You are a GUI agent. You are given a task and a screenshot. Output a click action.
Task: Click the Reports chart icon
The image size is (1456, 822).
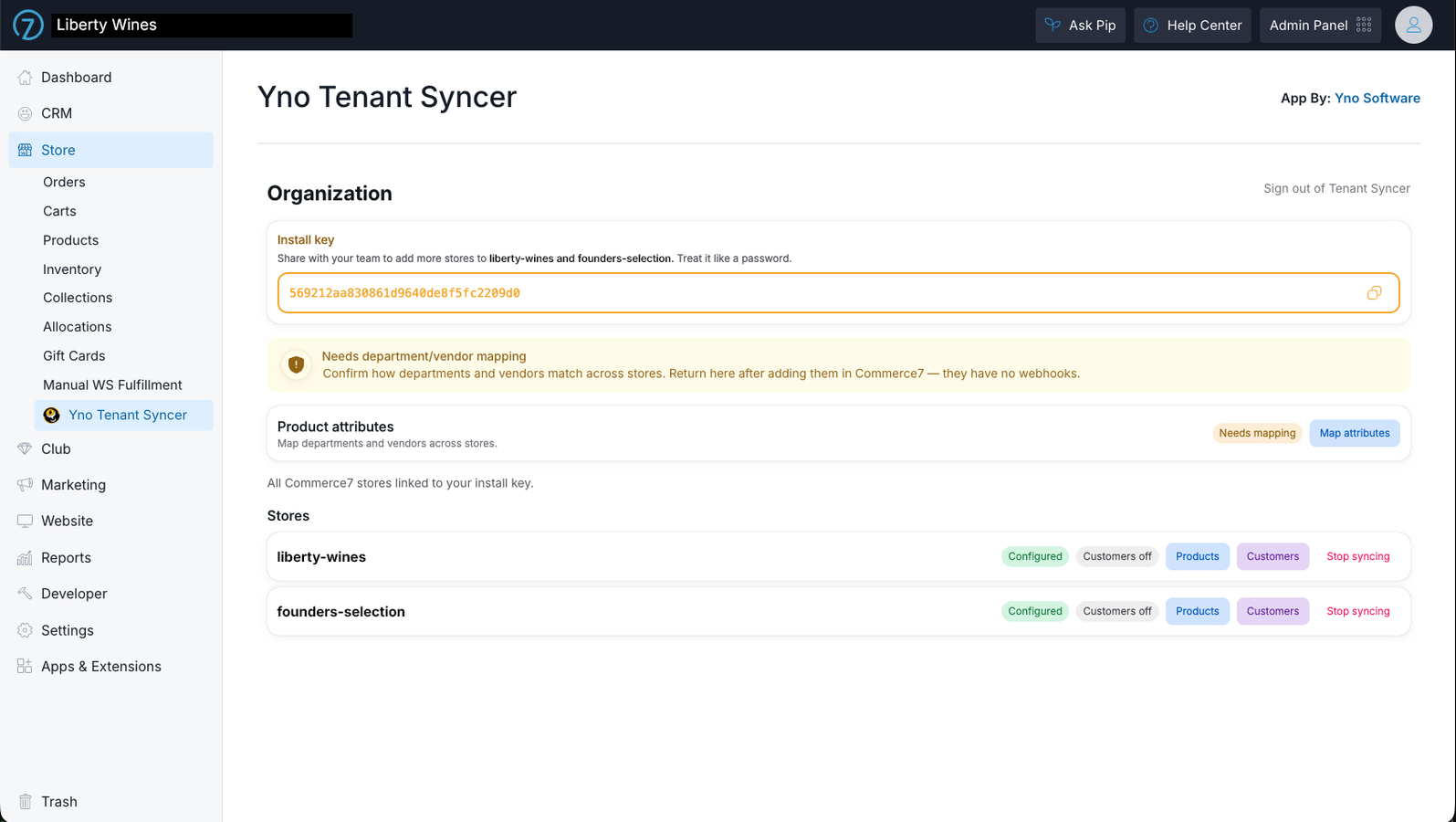25,557
